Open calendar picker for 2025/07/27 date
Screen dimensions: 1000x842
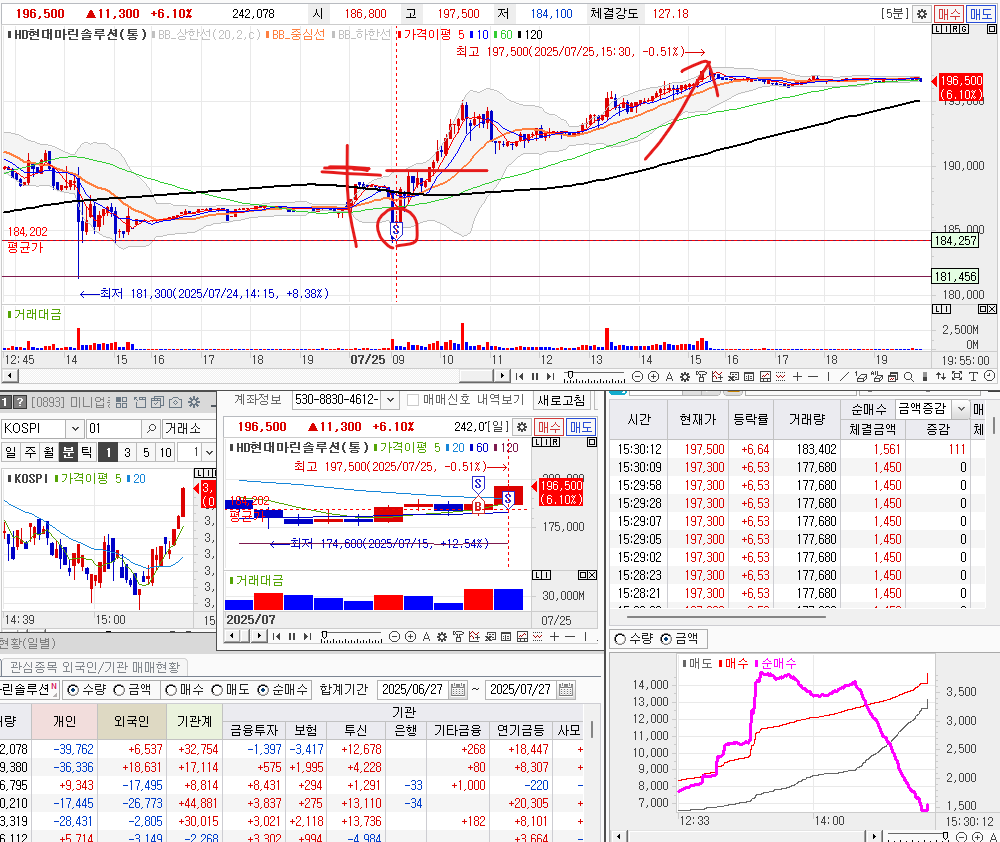pos(565,690)
